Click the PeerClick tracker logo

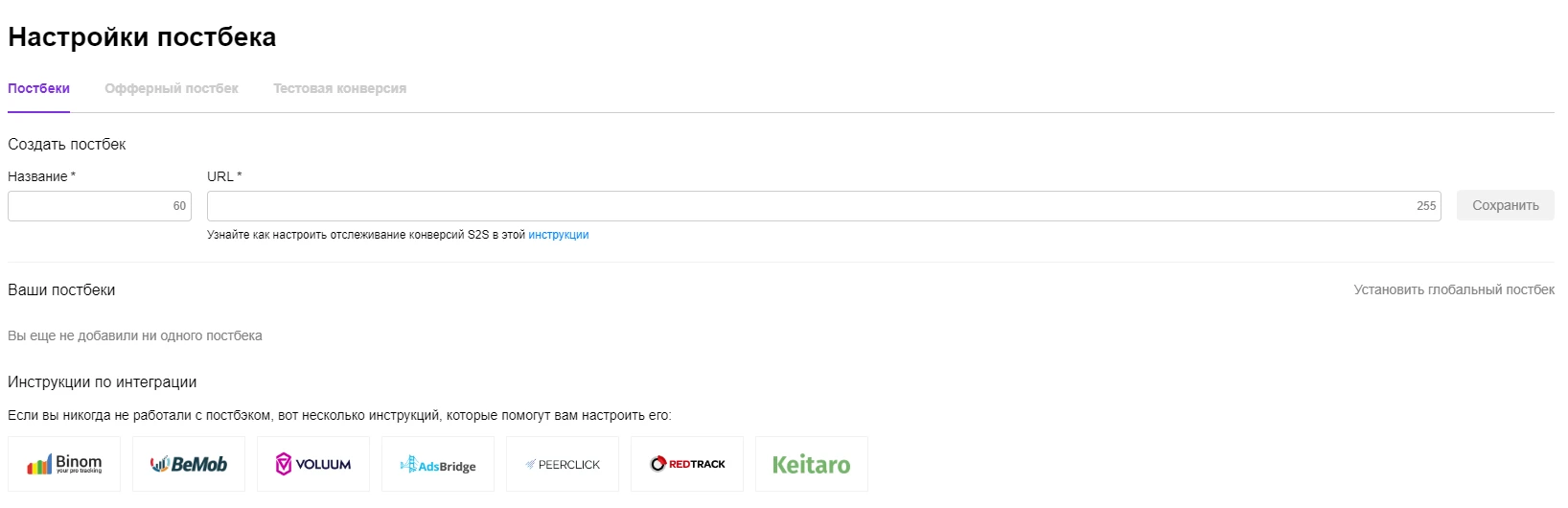coord(563,464)
